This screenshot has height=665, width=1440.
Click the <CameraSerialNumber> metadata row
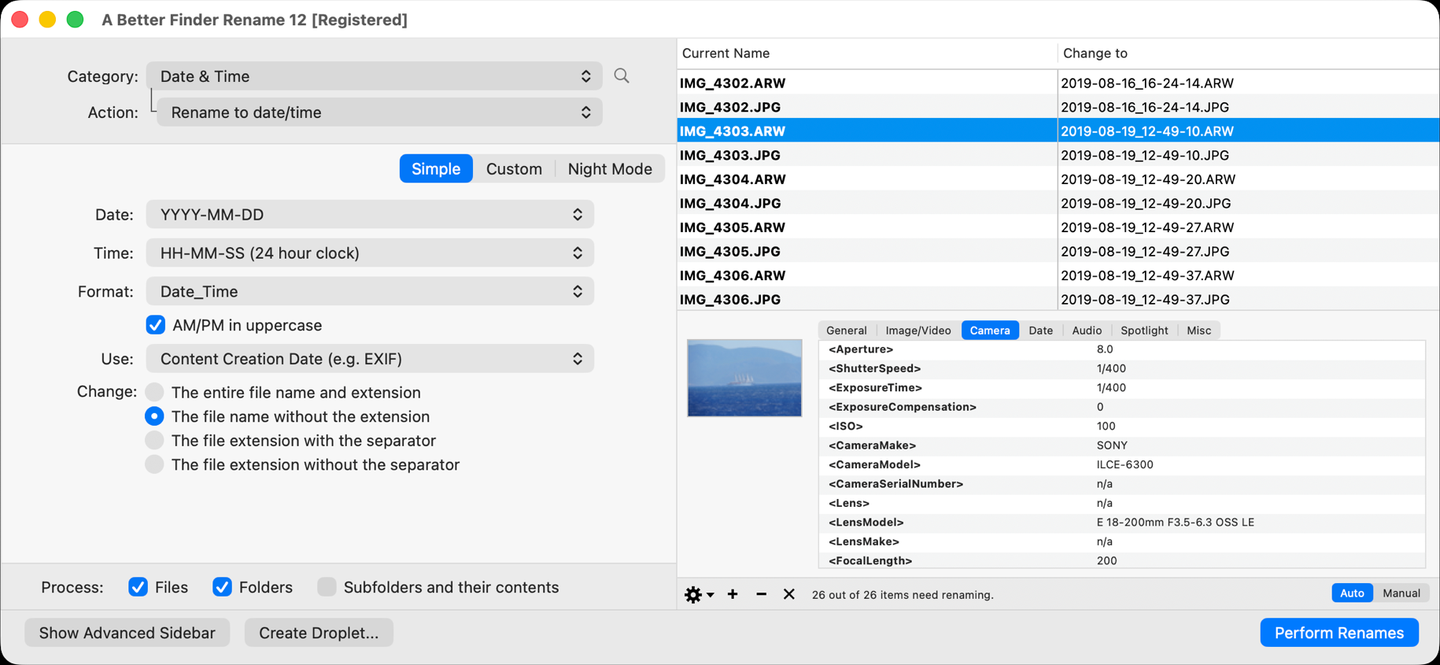point(1122,484)
